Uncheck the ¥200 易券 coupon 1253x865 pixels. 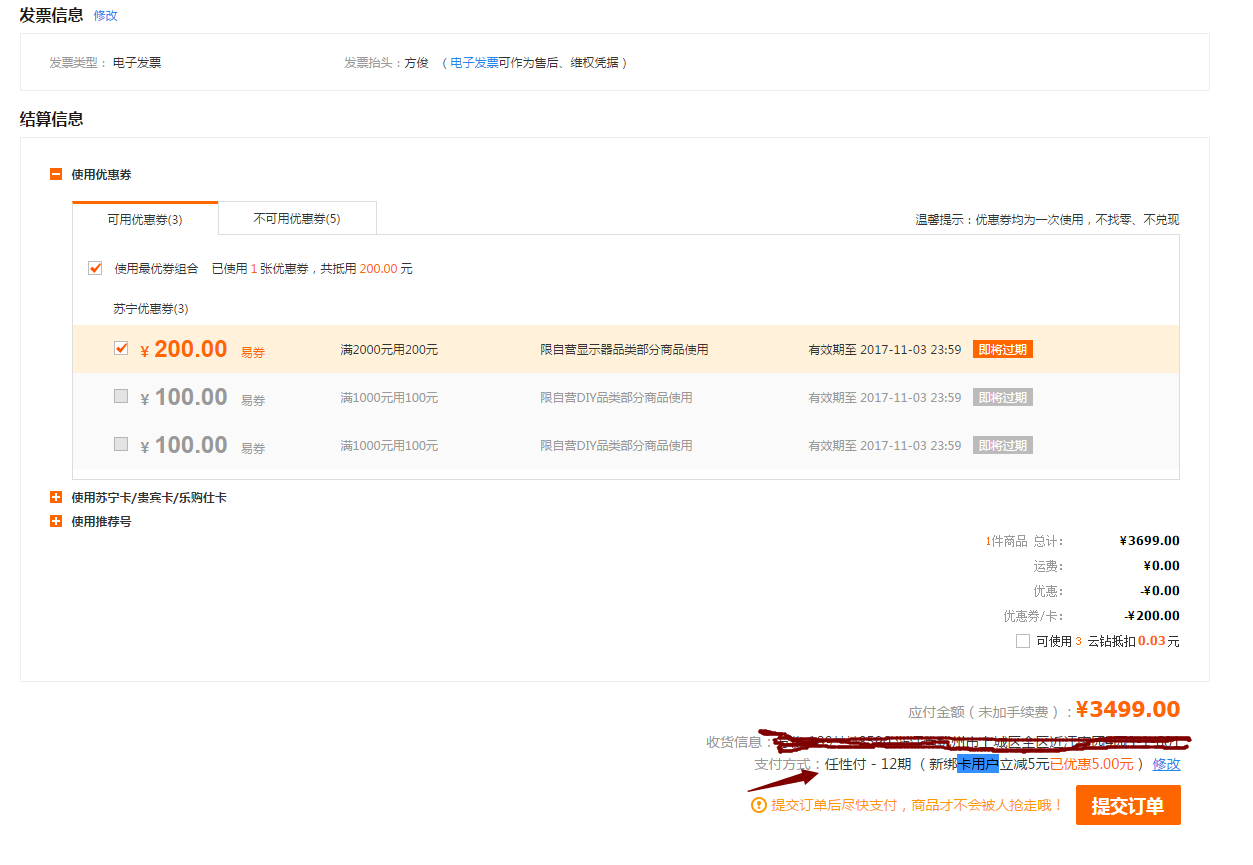tap(121, 348)
